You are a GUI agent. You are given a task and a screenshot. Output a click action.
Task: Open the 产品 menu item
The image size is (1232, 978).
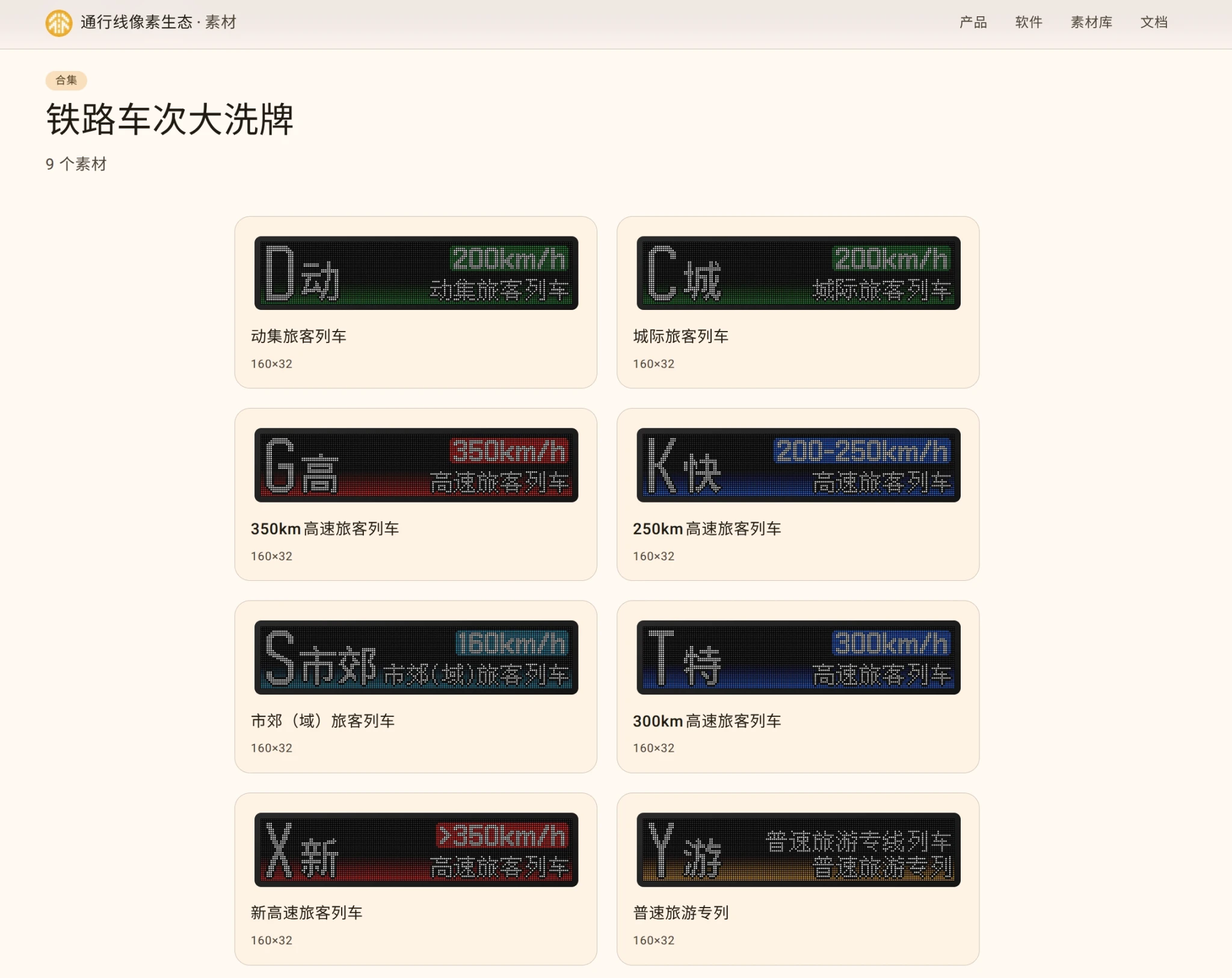pos(973,22)
